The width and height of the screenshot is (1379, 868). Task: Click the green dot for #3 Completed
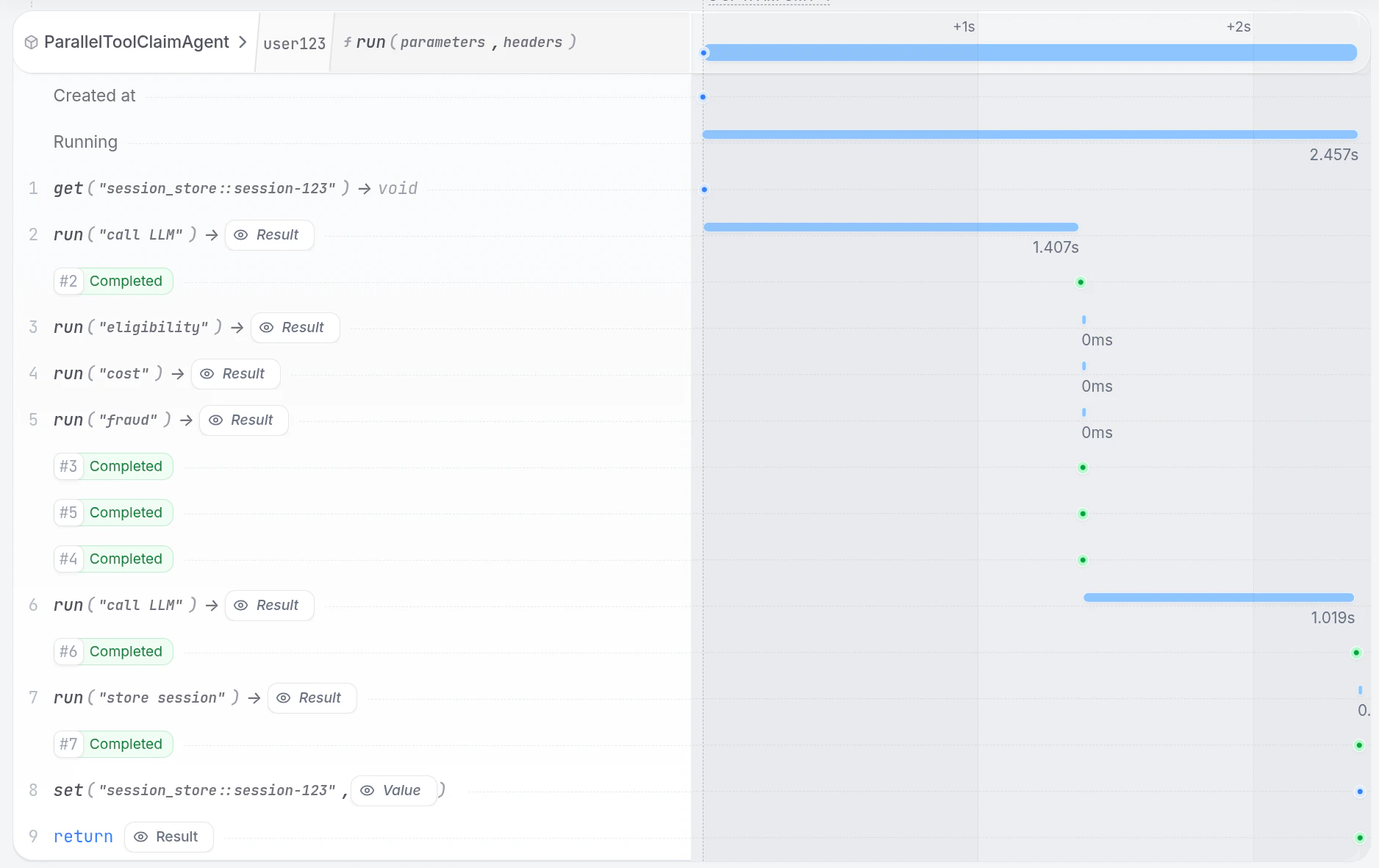point(1083,467)
